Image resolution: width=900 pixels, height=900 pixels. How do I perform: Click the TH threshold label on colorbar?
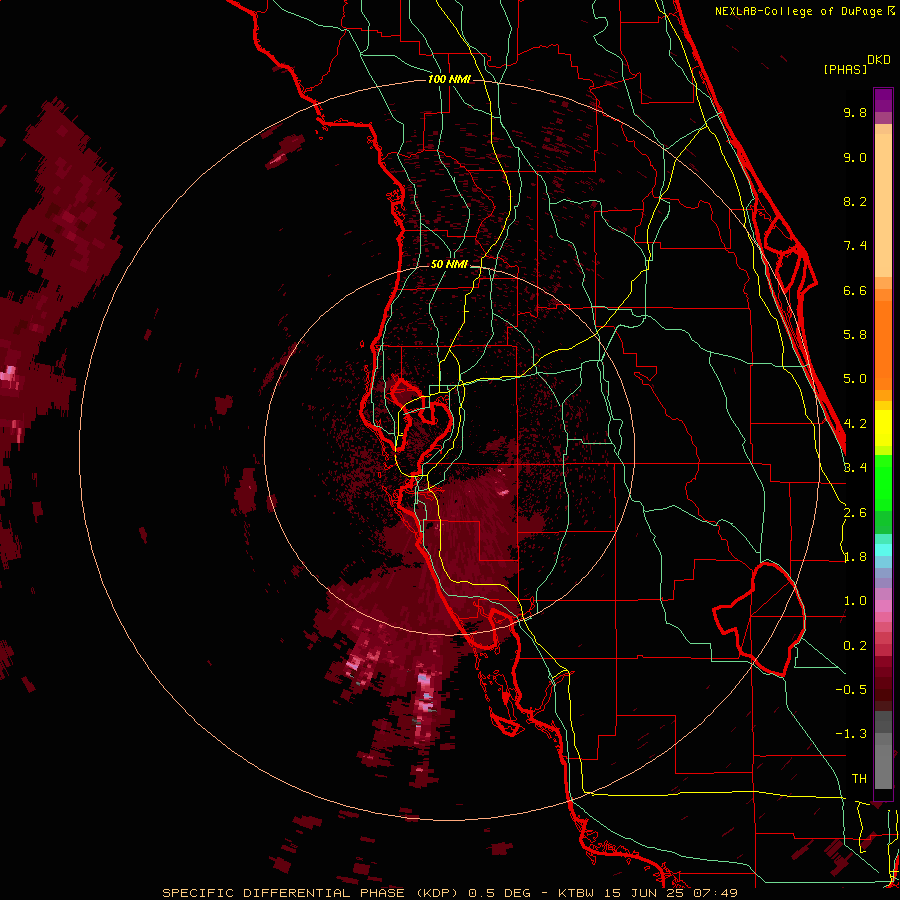(859, 779)
